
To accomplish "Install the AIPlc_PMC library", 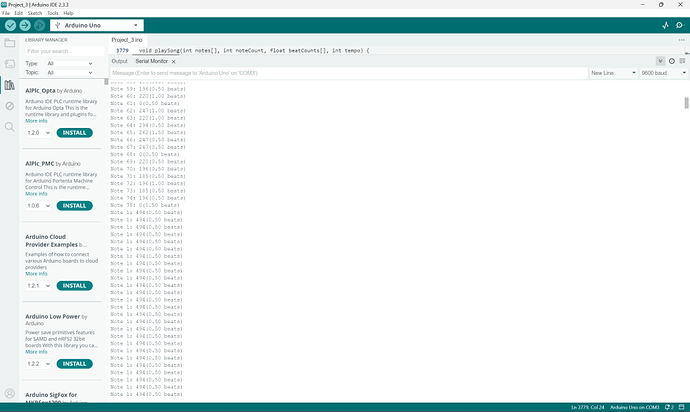I will pyautogui.click(x=74, y=206).
